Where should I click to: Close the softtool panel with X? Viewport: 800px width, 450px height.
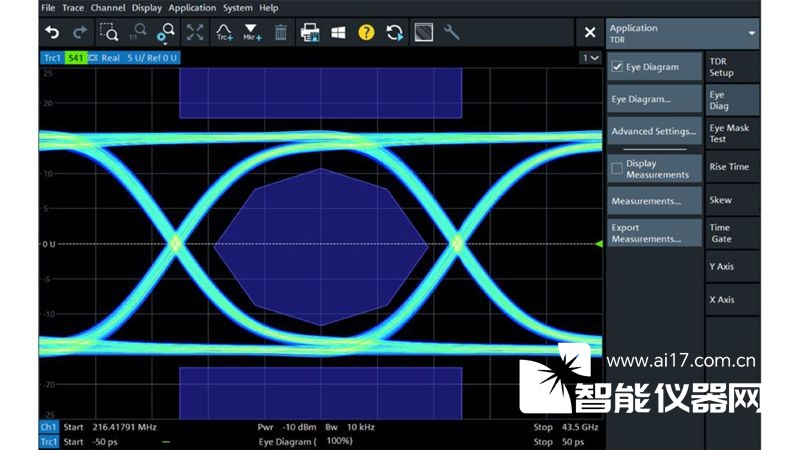(590, 33)
